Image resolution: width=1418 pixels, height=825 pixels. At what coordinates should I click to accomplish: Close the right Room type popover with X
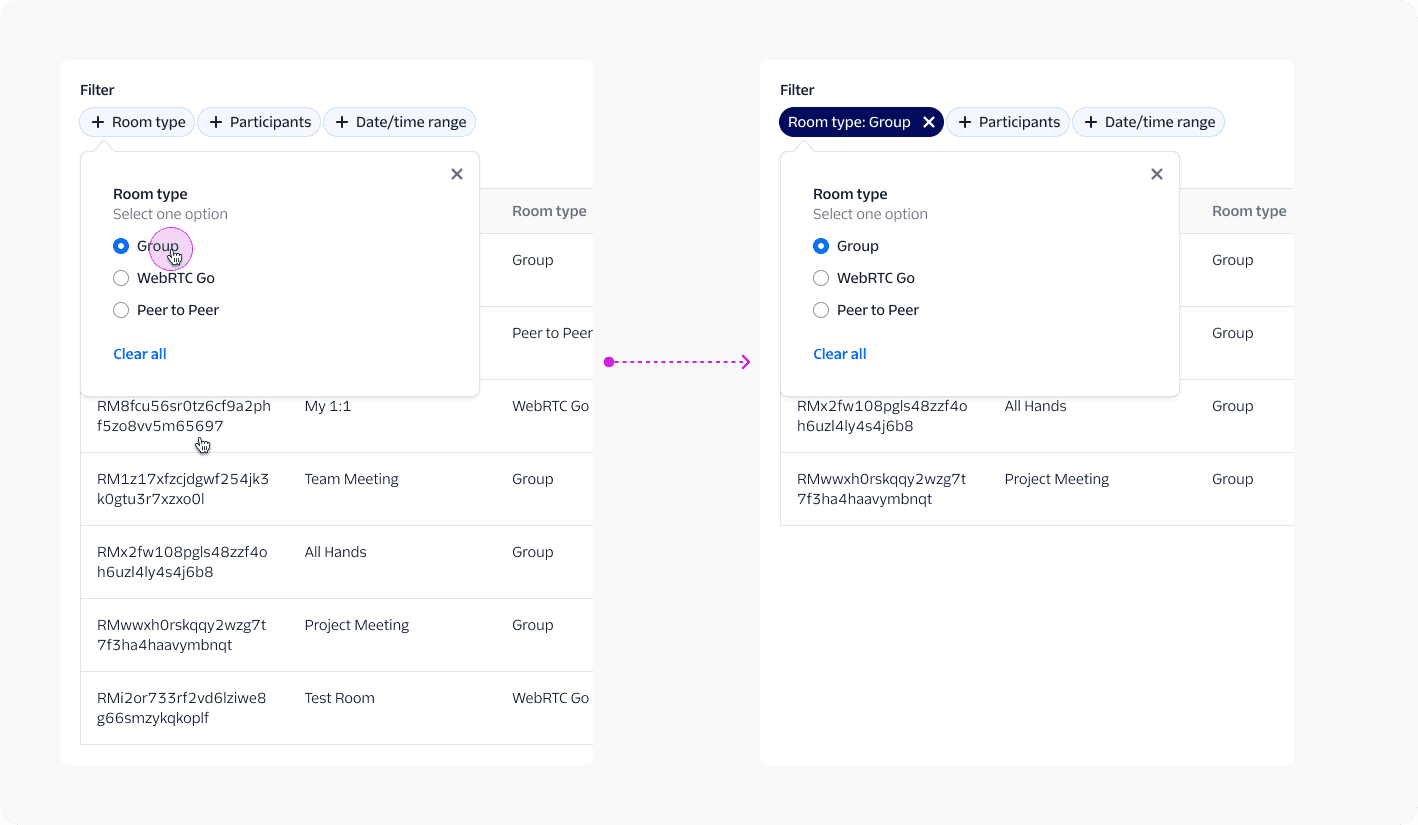pos(1157,173)
